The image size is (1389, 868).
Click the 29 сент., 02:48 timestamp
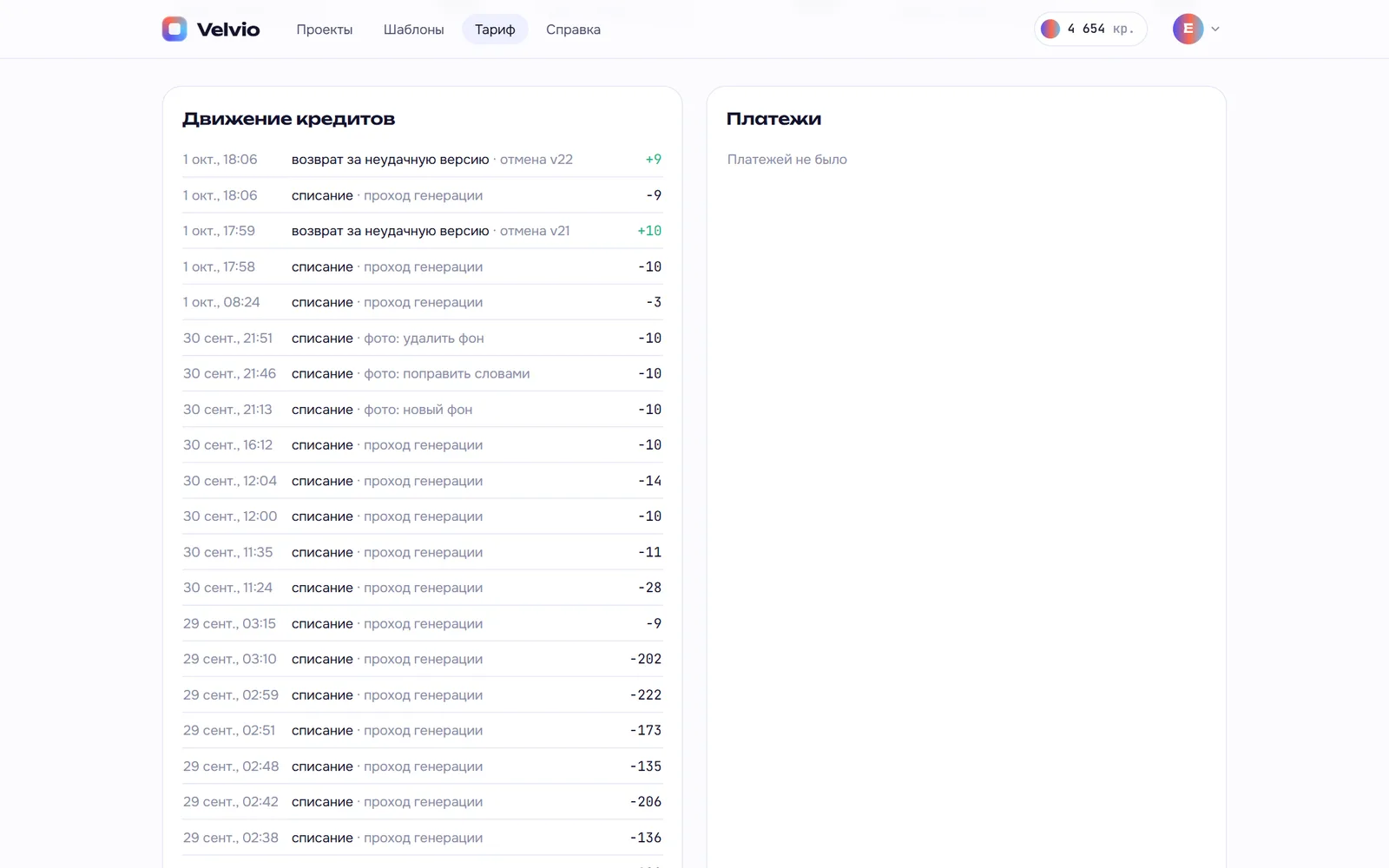pos(231,766)
